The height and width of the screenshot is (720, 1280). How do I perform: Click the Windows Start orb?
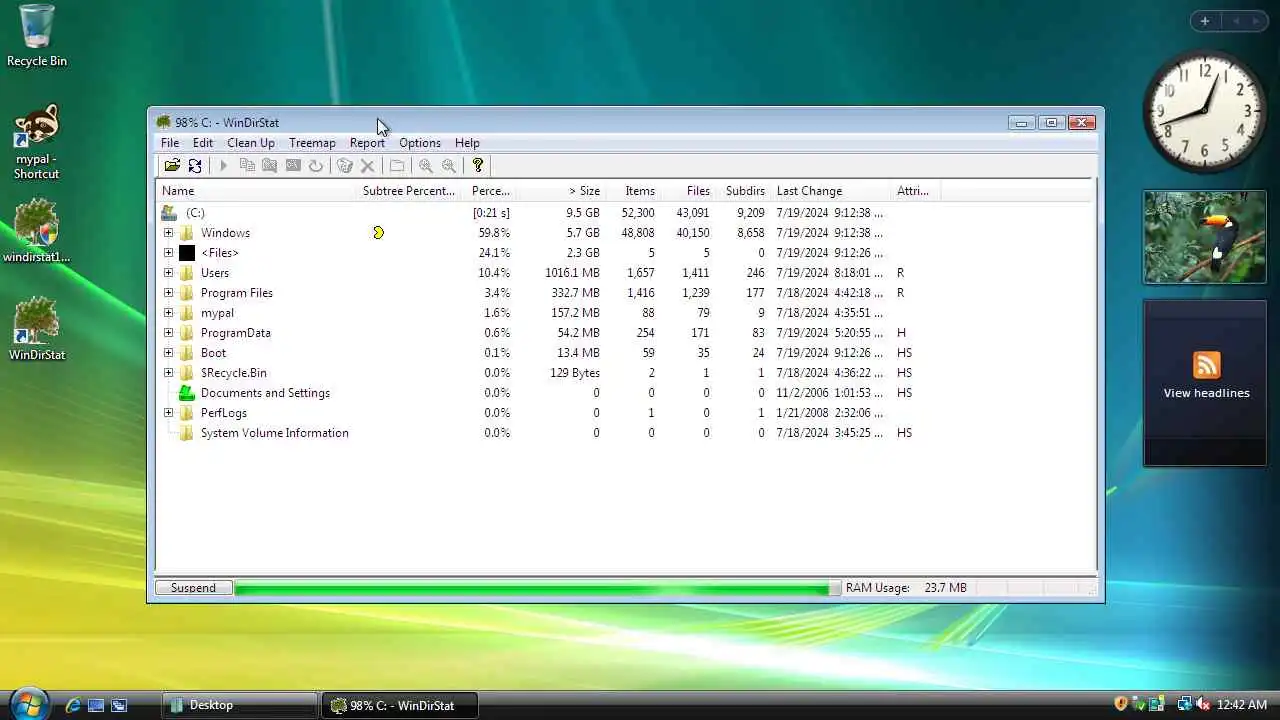point(28,703)
